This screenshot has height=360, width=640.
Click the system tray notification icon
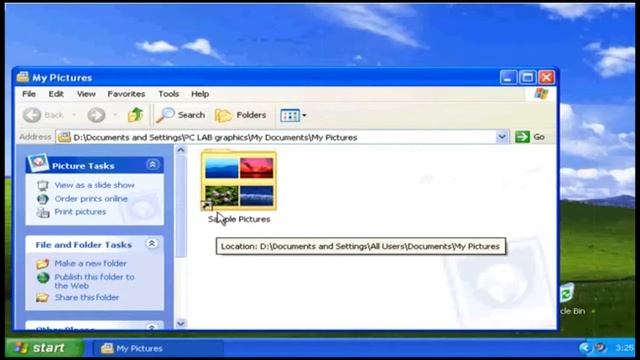(x=600, y=348)
